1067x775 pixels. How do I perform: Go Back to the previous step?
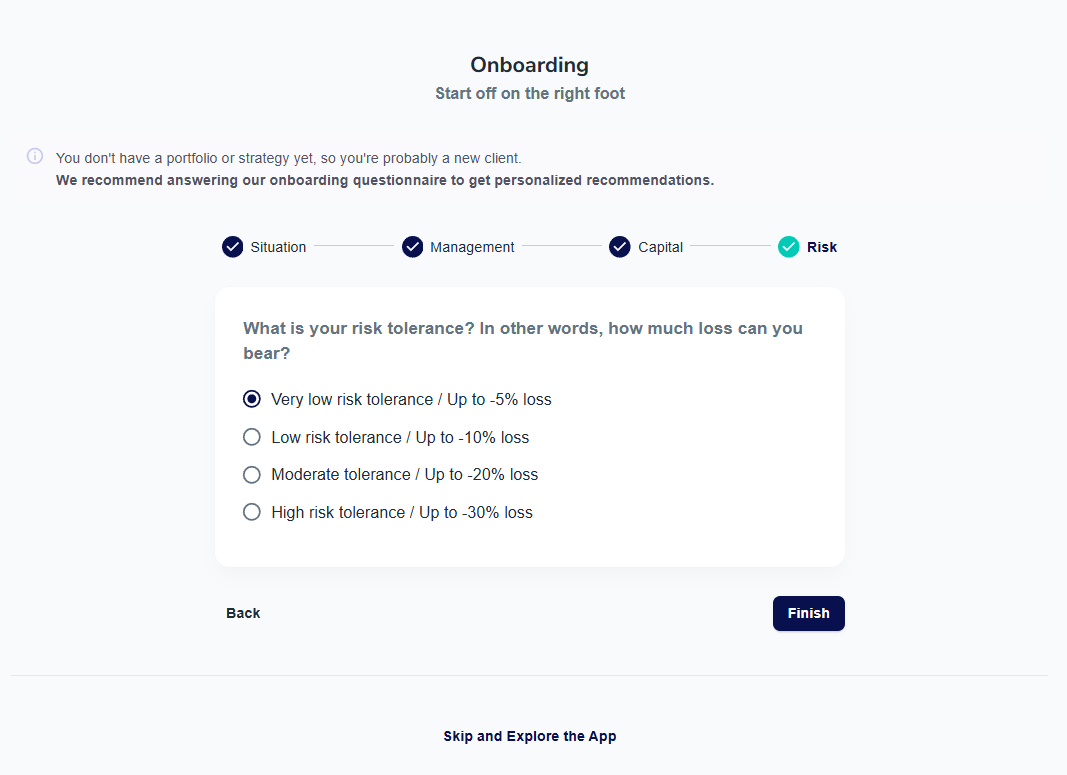pos(243,613)
